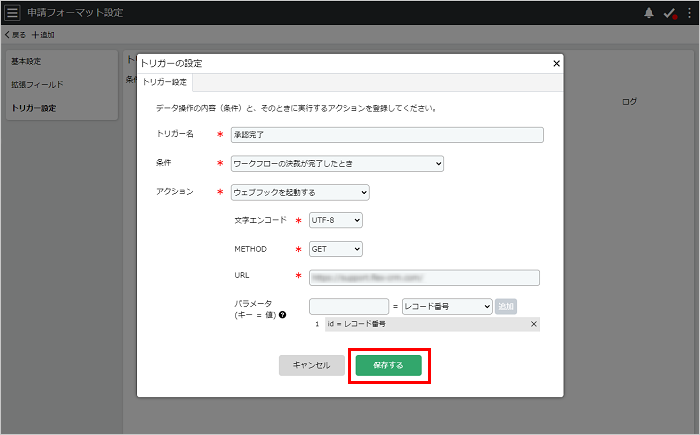Screen dimensions: 700x435
Task: Focus the URL input field
Action: [424, 278]
